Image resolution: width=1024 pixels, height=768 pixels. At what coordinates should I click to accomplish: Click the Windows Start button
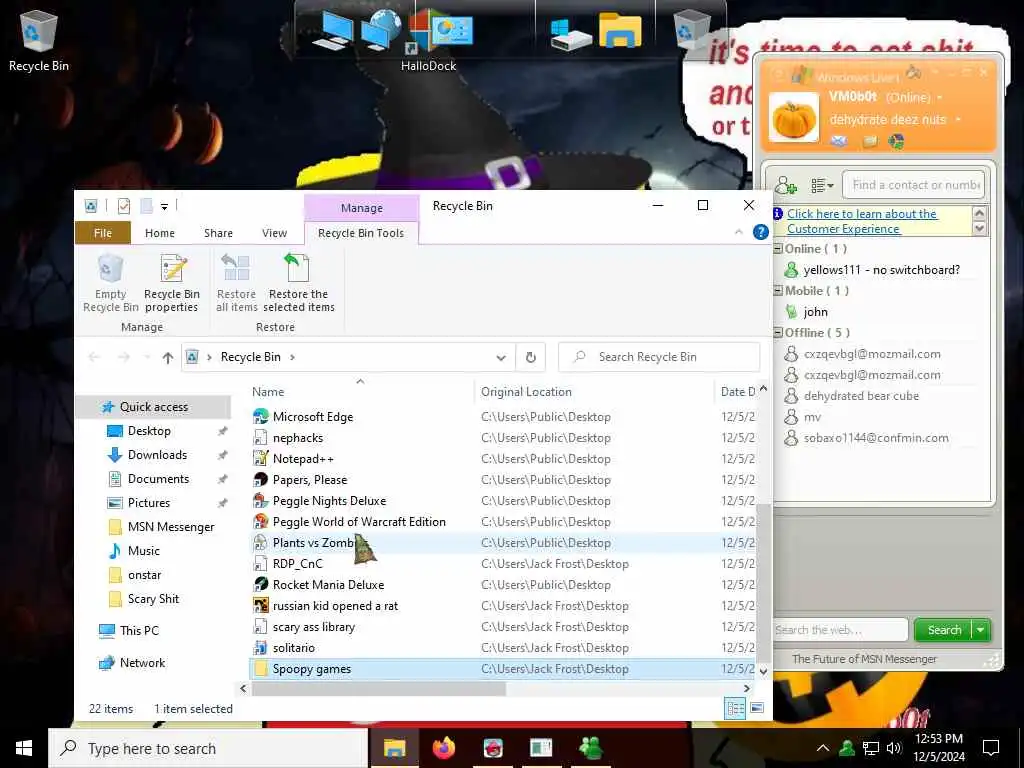coord(24,748)
